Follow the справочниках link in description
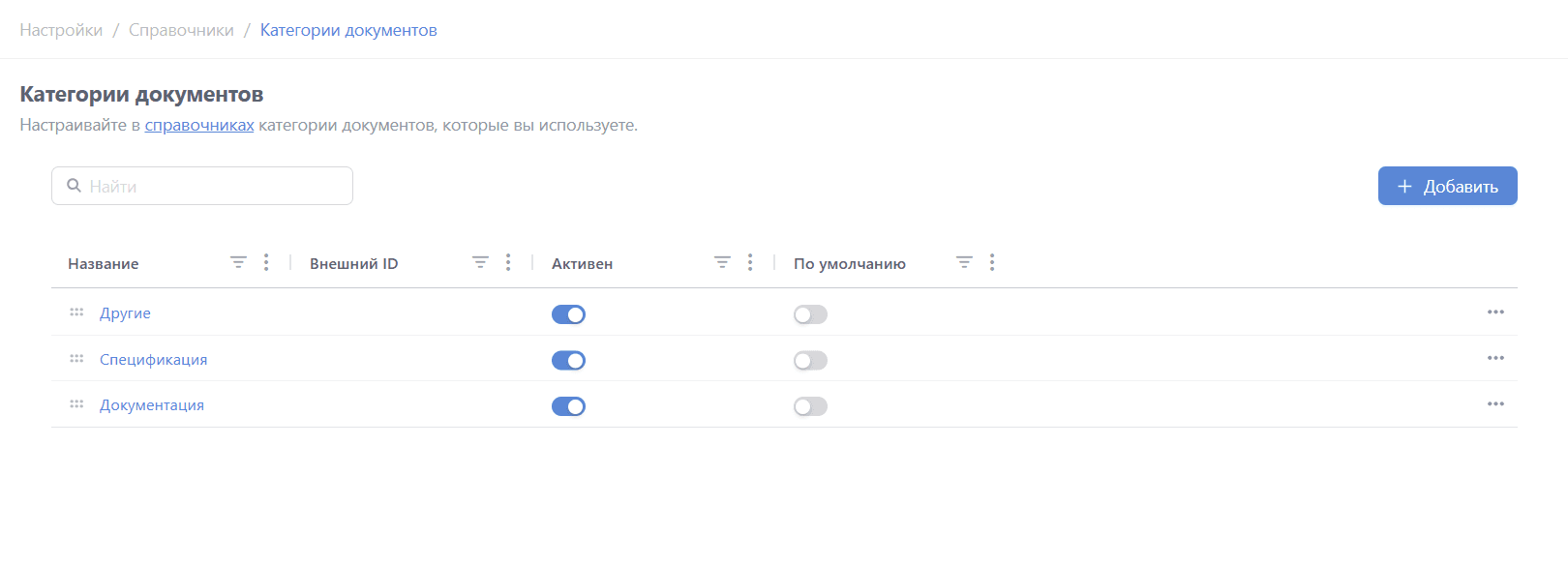 click(x=199, y=125)
